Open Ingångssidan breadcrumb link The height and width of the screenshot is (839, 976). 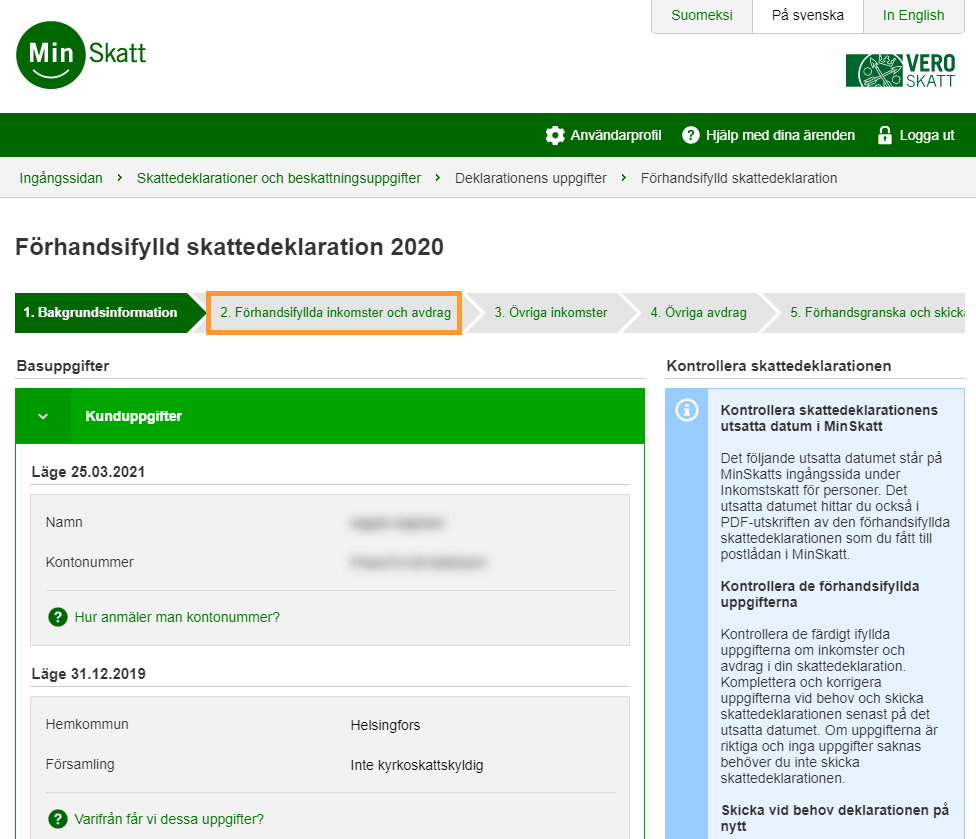tap(61, 178)
